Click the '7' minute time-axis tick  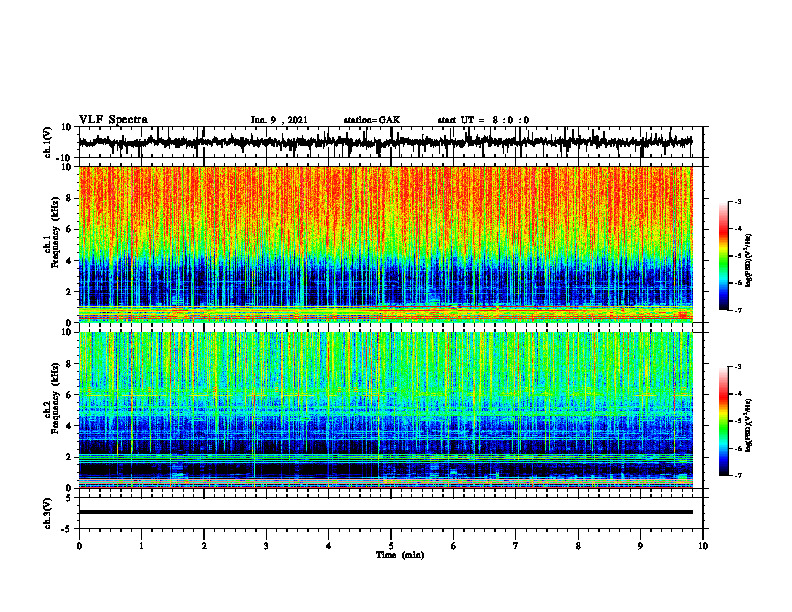(x=516, y=546)
